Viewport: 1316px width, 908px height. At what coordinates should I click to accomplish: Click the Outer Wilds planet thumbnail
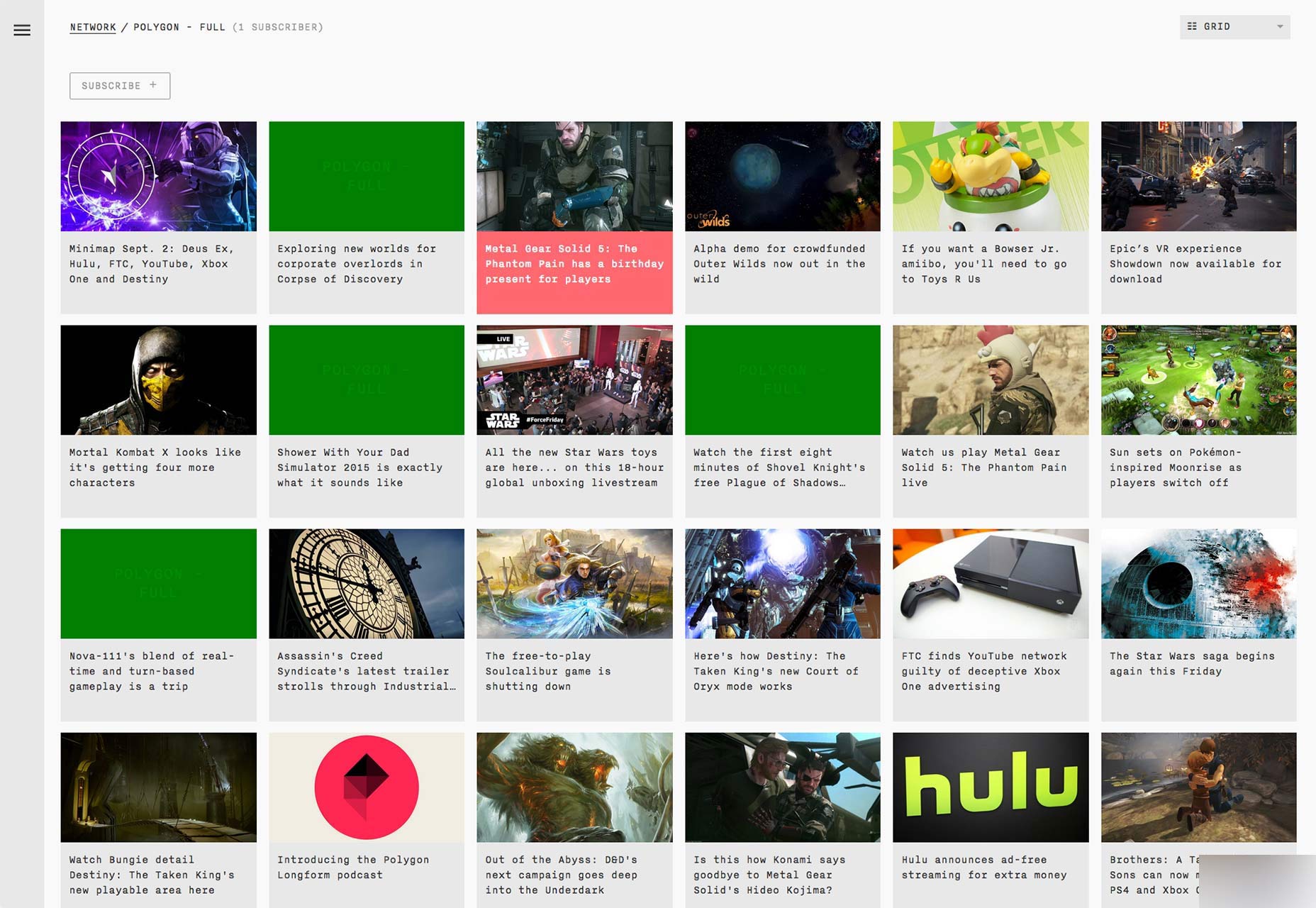783,176
